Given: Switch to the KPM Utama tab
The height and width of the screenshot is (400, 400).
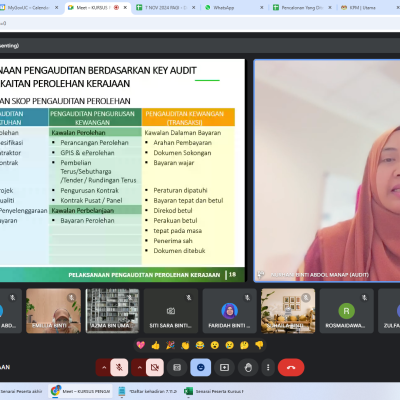Looking at the screenshot, I should point(363,7).
